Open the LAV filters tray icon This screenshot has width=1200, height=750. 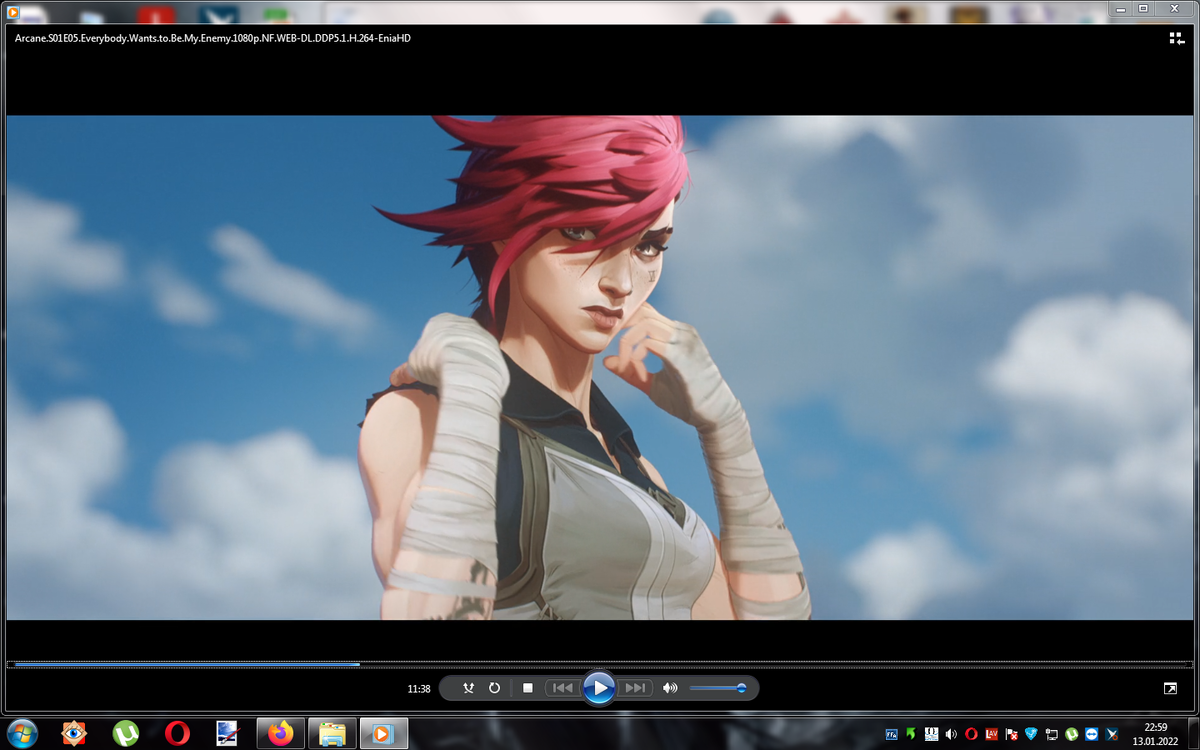991,734
